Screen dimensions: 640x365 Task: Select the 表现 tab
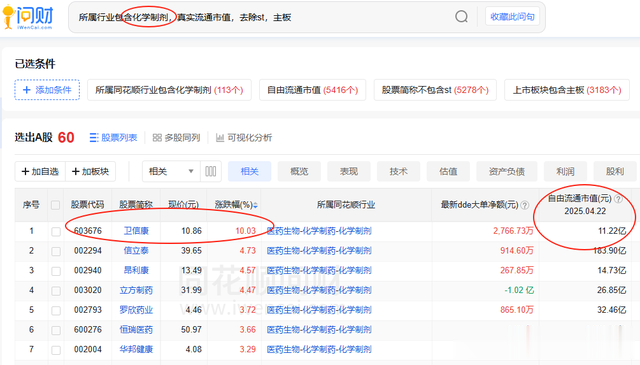point(349,171)
